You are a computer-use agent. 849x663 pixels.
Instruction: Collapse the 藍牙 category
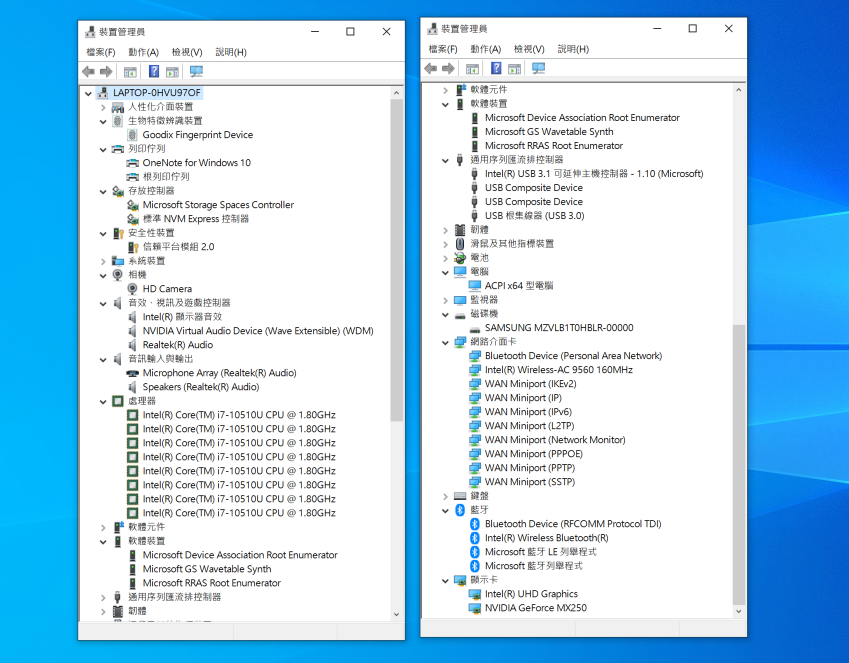click(445, 510)
